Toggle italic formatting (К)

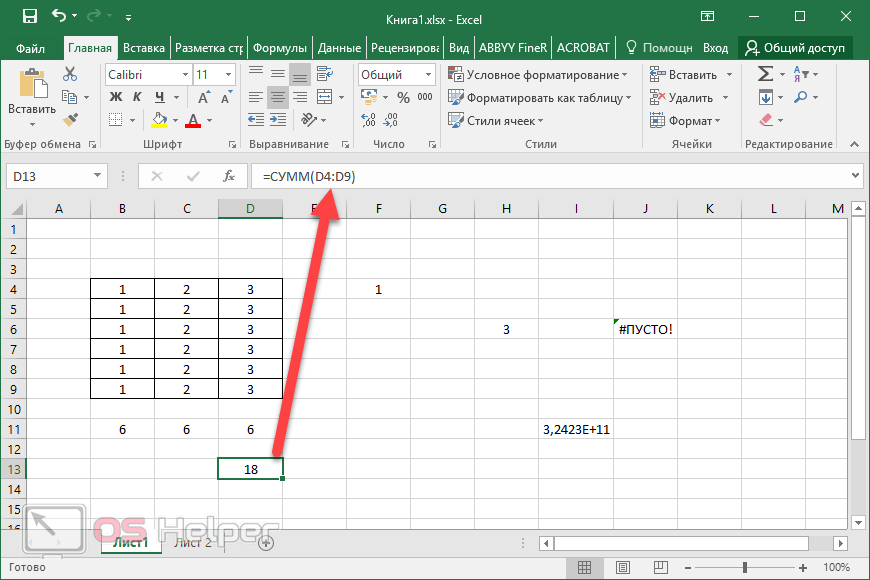pos(136,97)
